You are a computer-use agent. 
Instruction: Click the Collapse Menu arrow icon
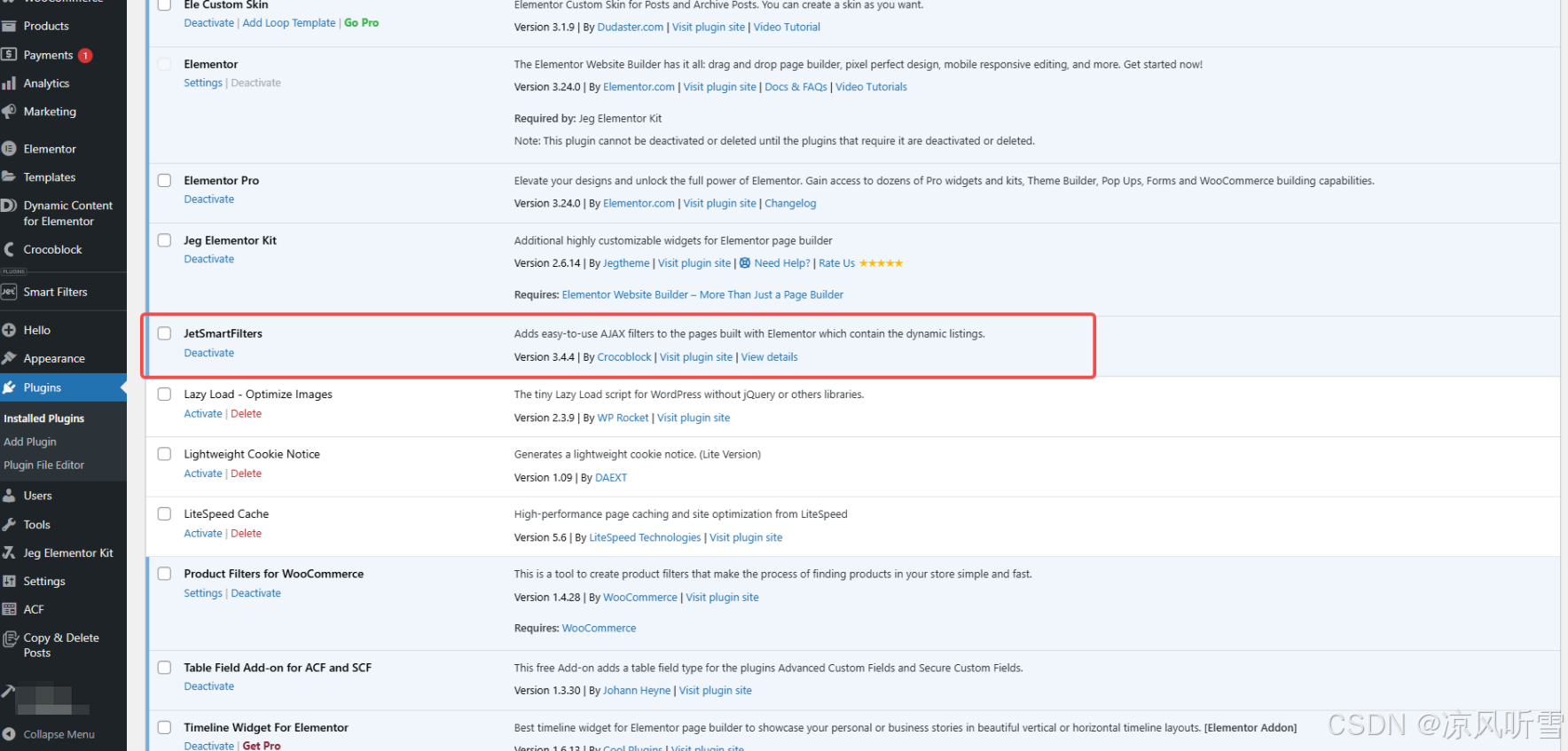9,734
